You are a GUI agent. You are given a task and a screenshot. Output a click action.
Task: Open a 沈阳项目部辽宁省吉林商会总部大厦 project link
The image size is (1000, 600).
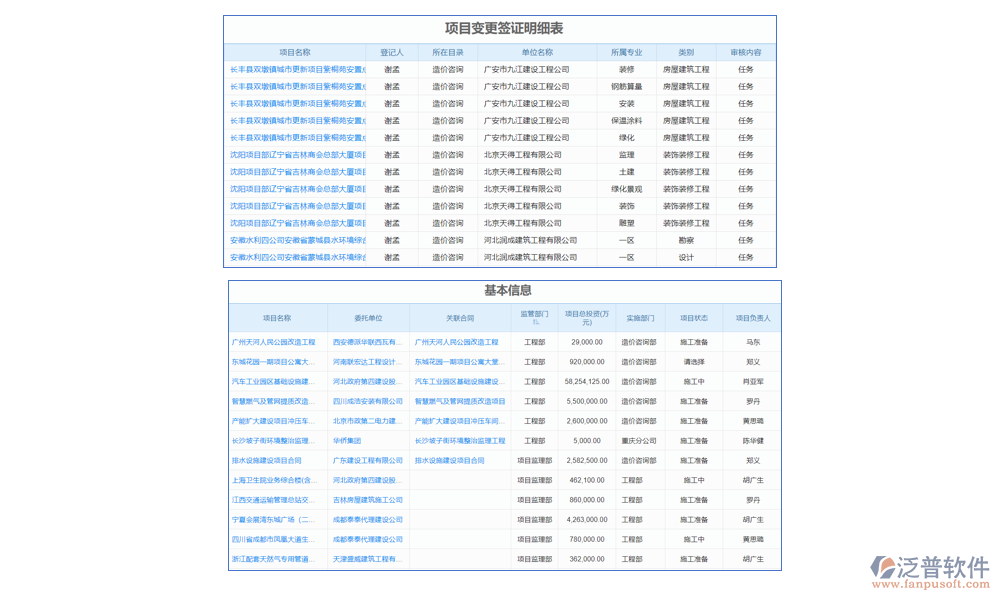298,155
